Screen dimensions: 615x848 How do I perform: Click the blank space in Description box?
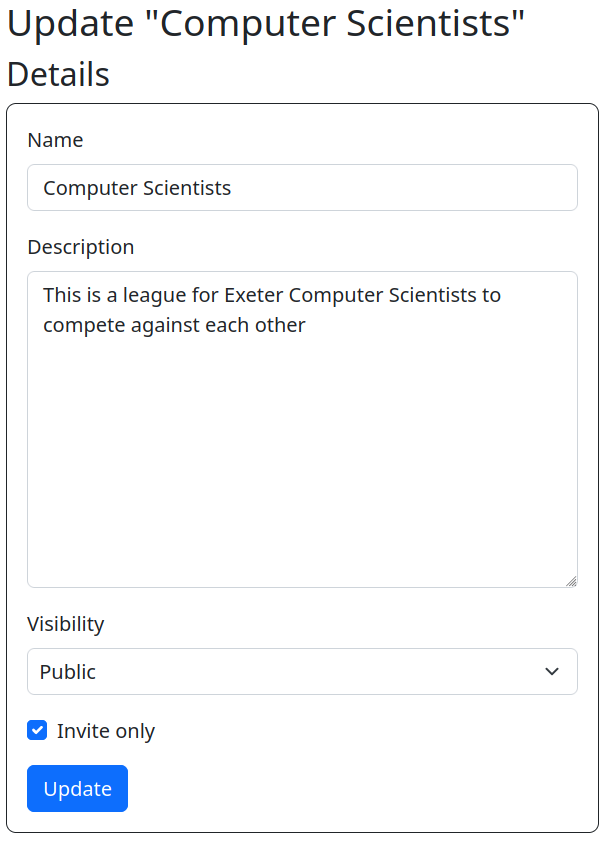(x=302, y=470)
